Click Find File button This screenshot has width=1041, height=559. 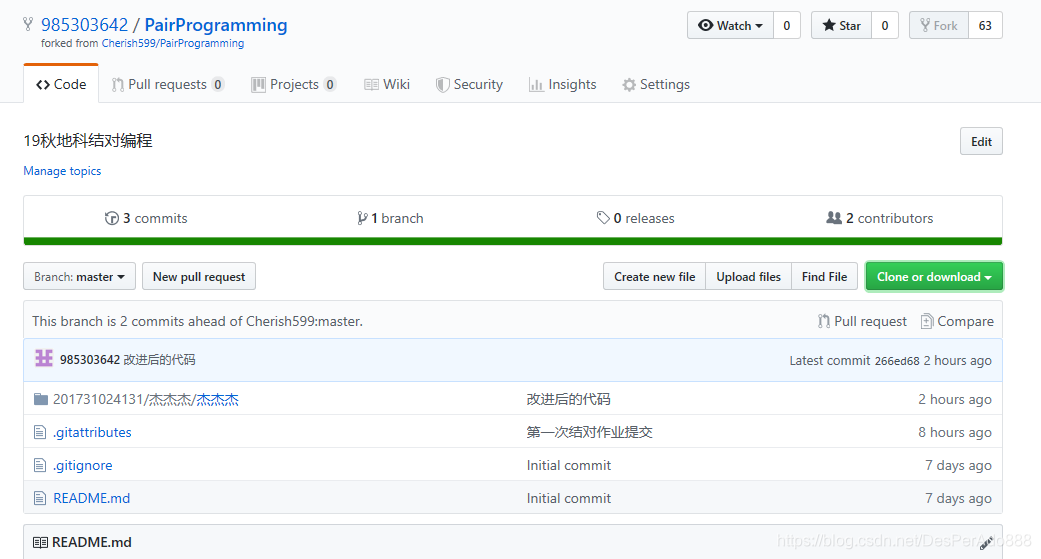[x=825, y=276]
